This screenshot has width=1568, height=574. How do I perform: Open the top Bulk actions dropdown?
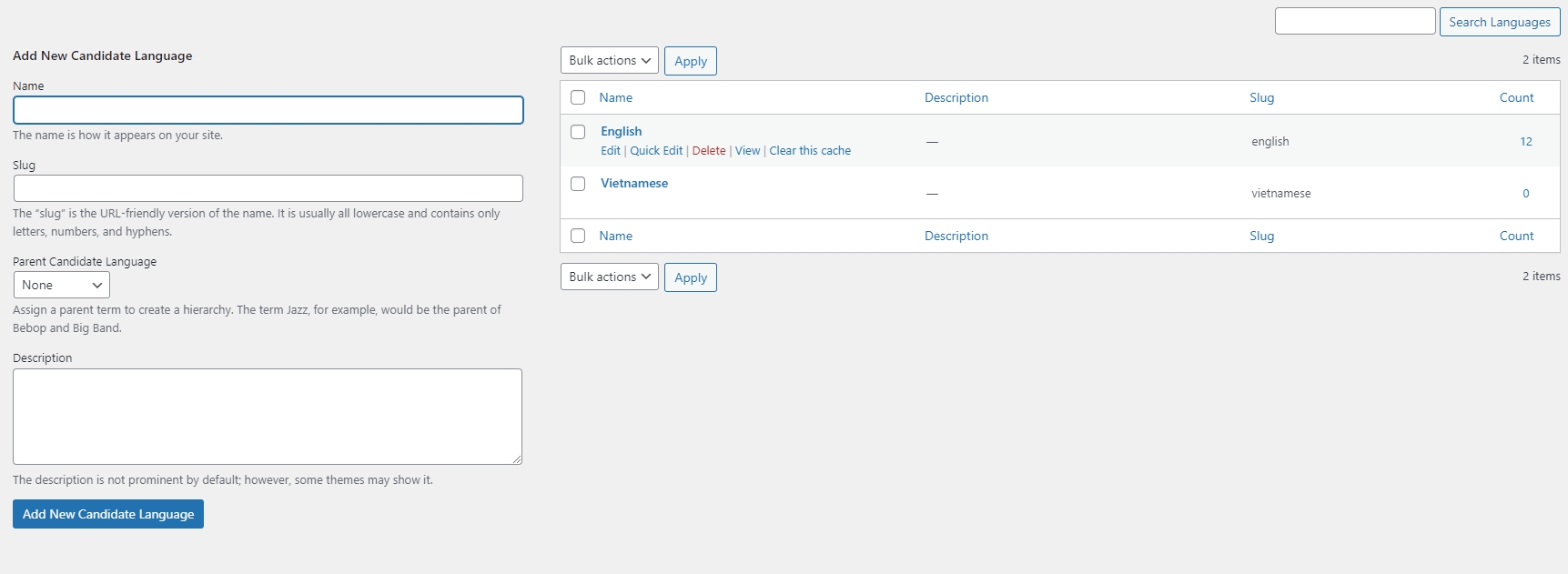click(609, 61)
